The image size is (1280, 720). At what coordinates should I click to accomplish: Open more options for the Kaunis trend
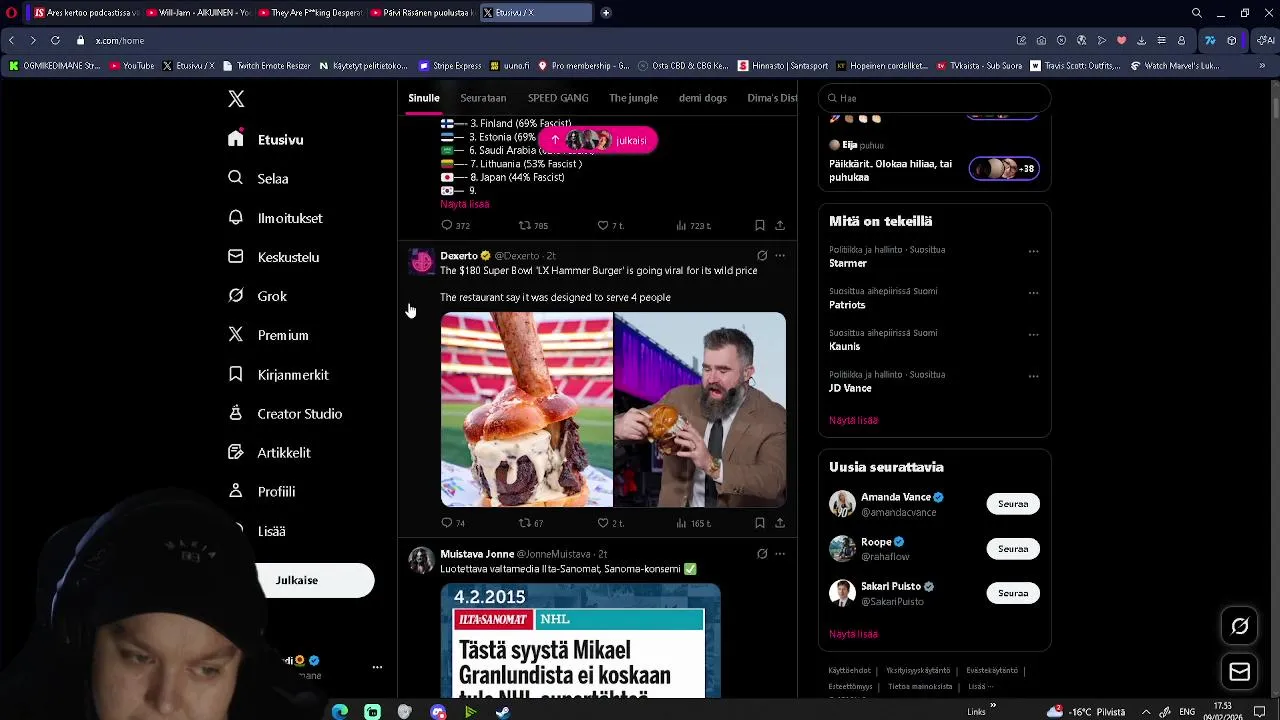pyautogui.click(x=1034, y=335)
